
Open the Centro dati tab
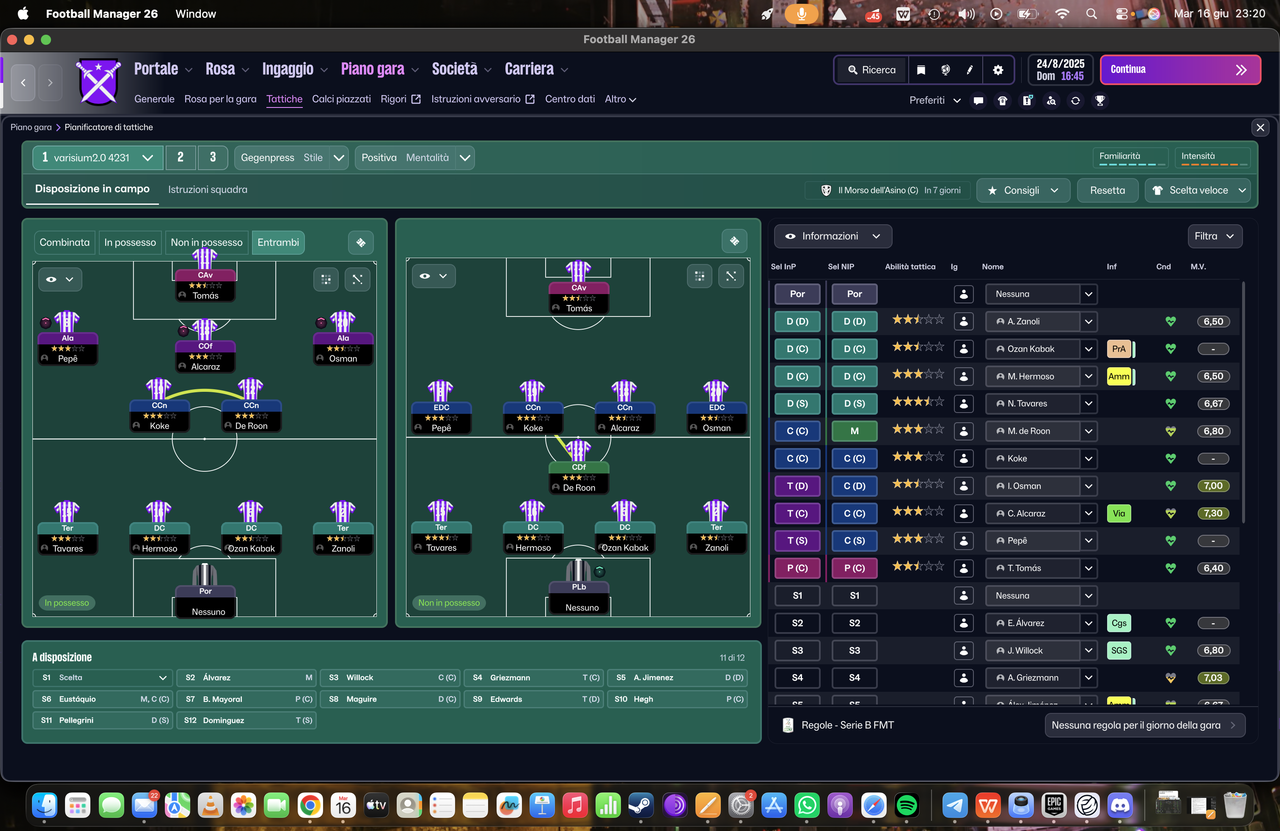pos(570,99)
